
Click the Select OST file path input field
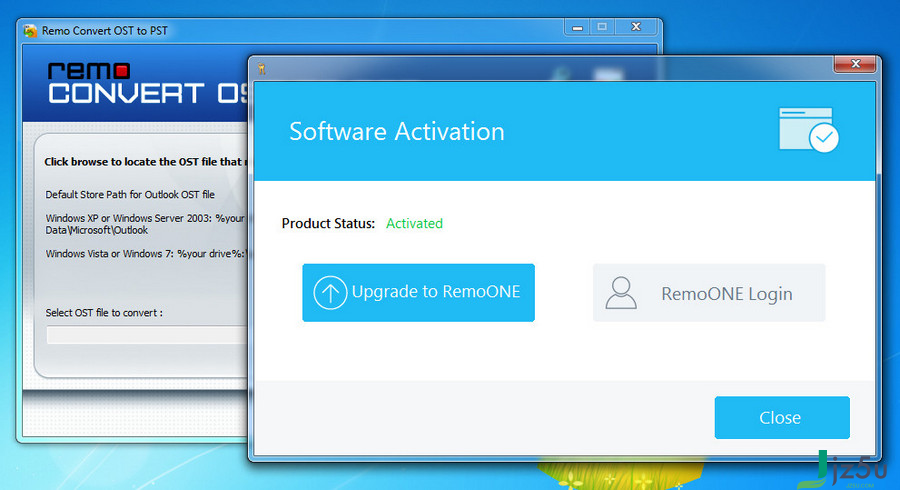[x=148, y=335]
